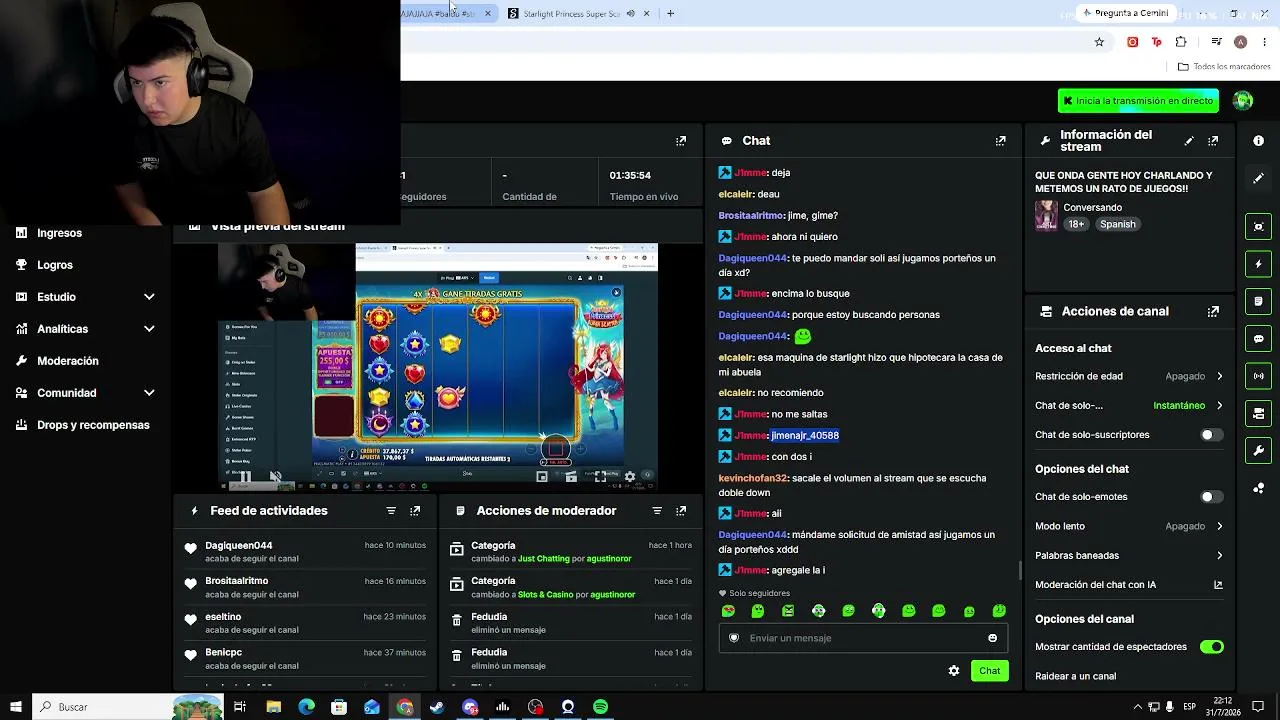Viewport: 1280px width, 720px height.
Task: Open Modo lento options
Action: (x=1129, y=526)
